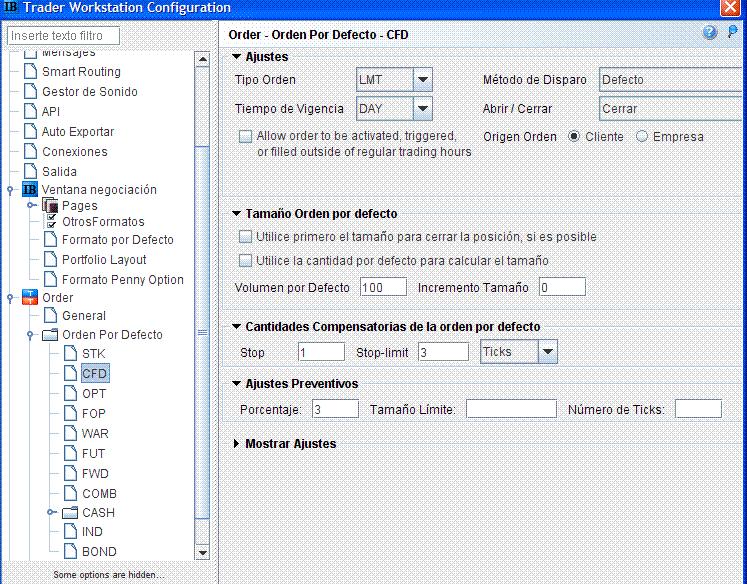Click the pin icon in header
Screen dimensions: 747x584
coord(732,32)
